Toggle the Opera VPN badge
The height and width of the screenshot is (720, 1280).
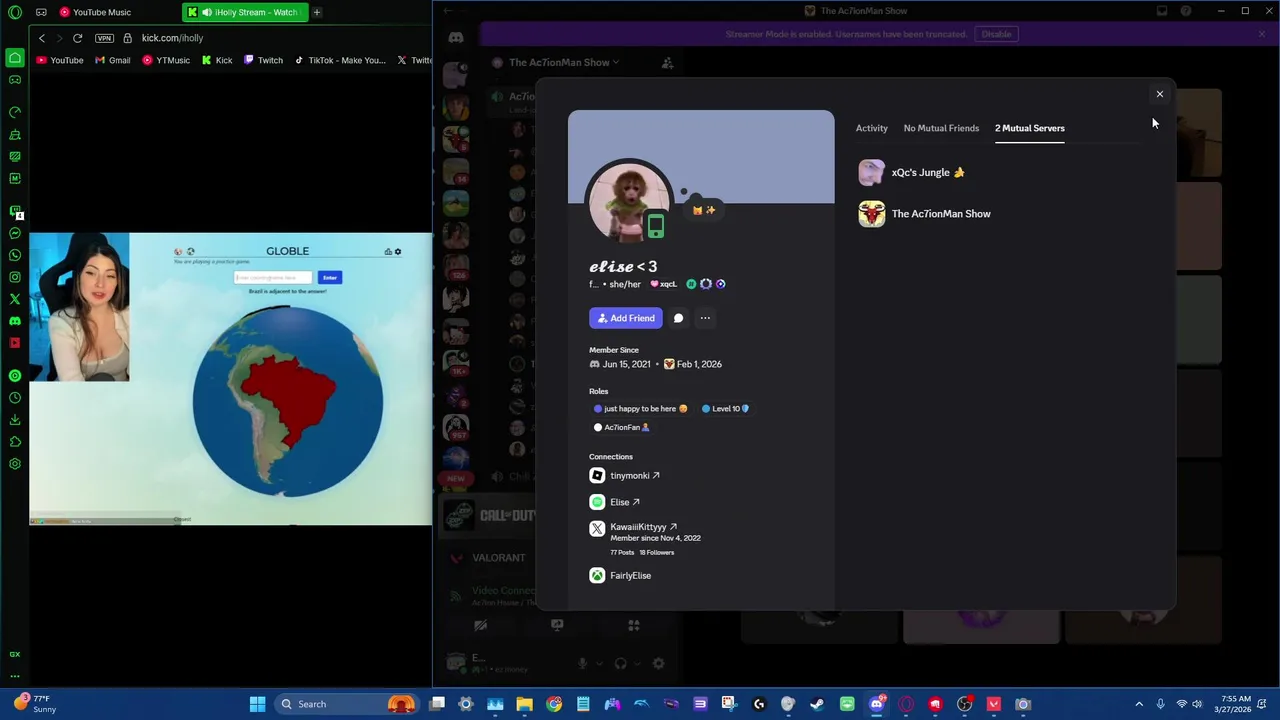point(104,38)
